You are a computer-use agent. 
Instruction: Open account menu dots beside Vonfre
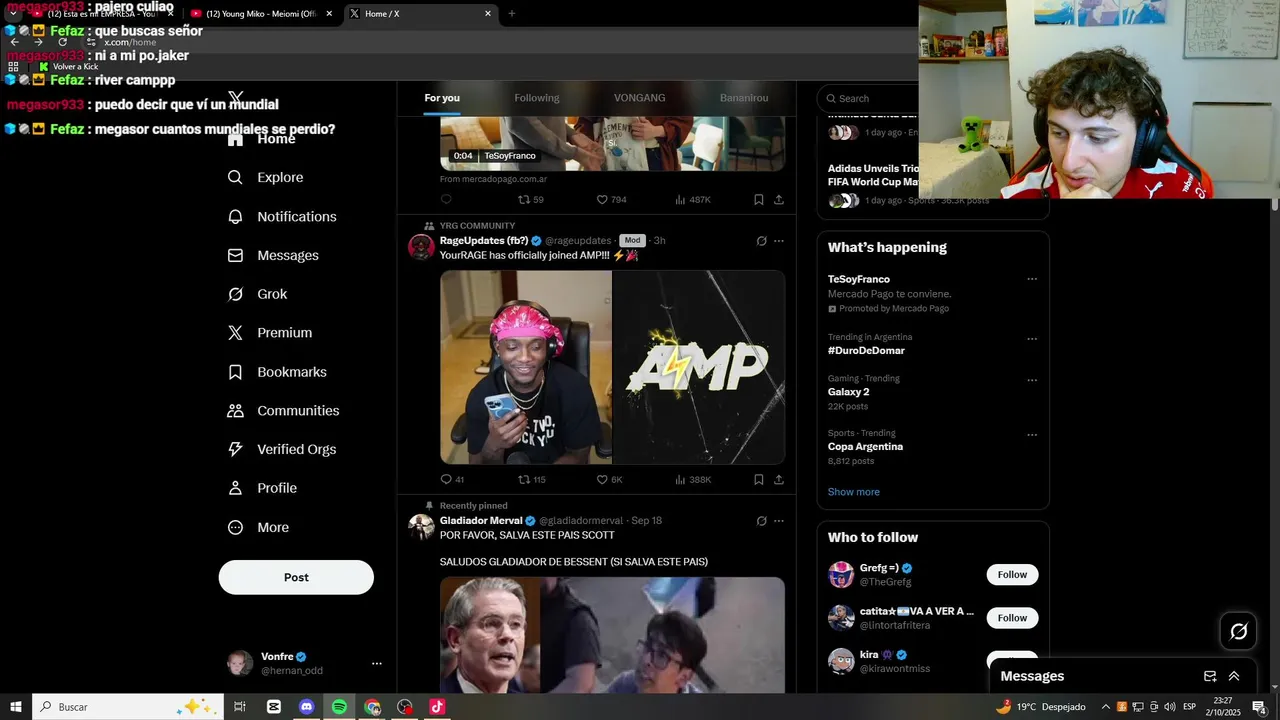[376, 663]
